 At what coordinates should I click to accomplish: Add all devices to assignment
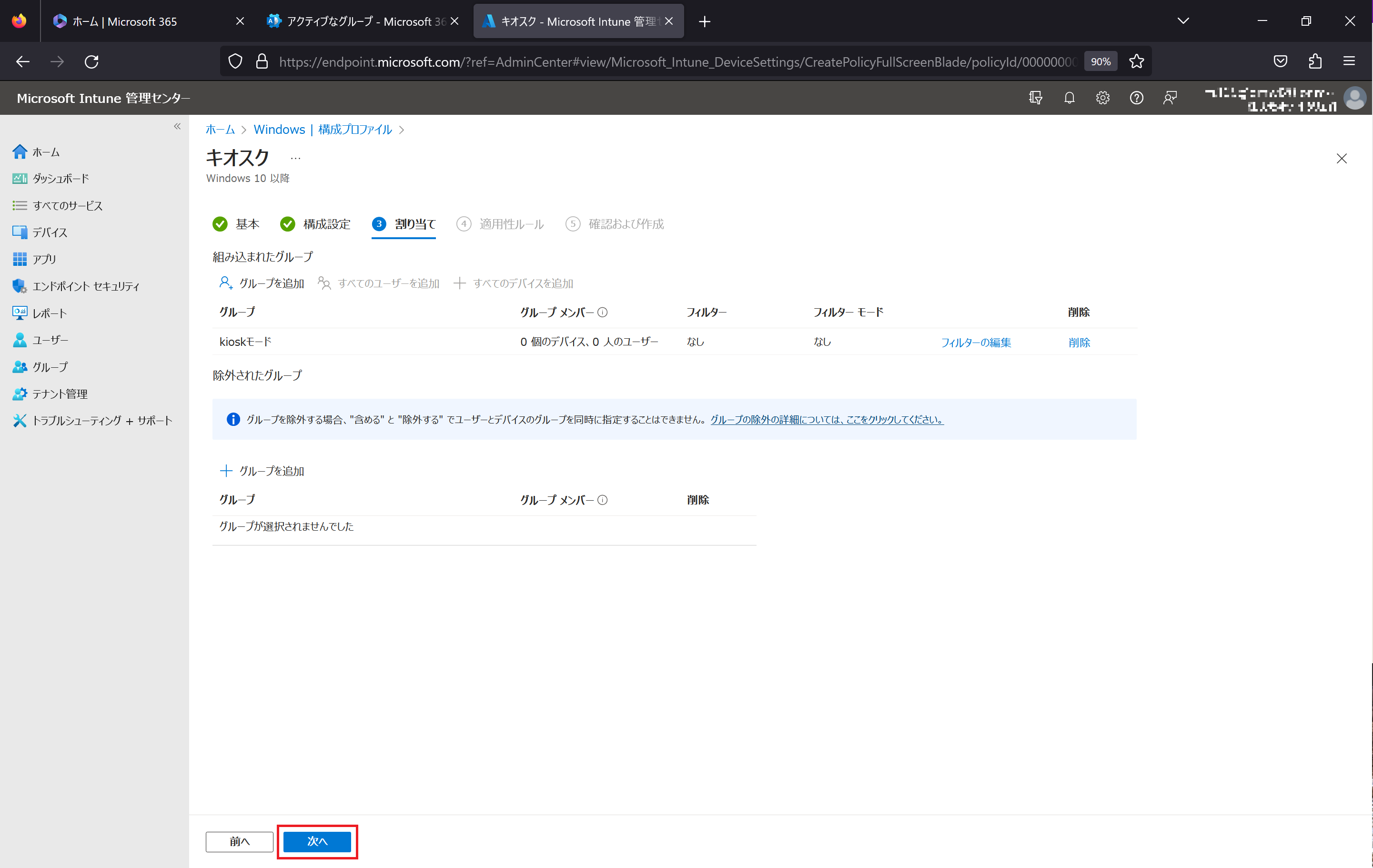point(513,283)
